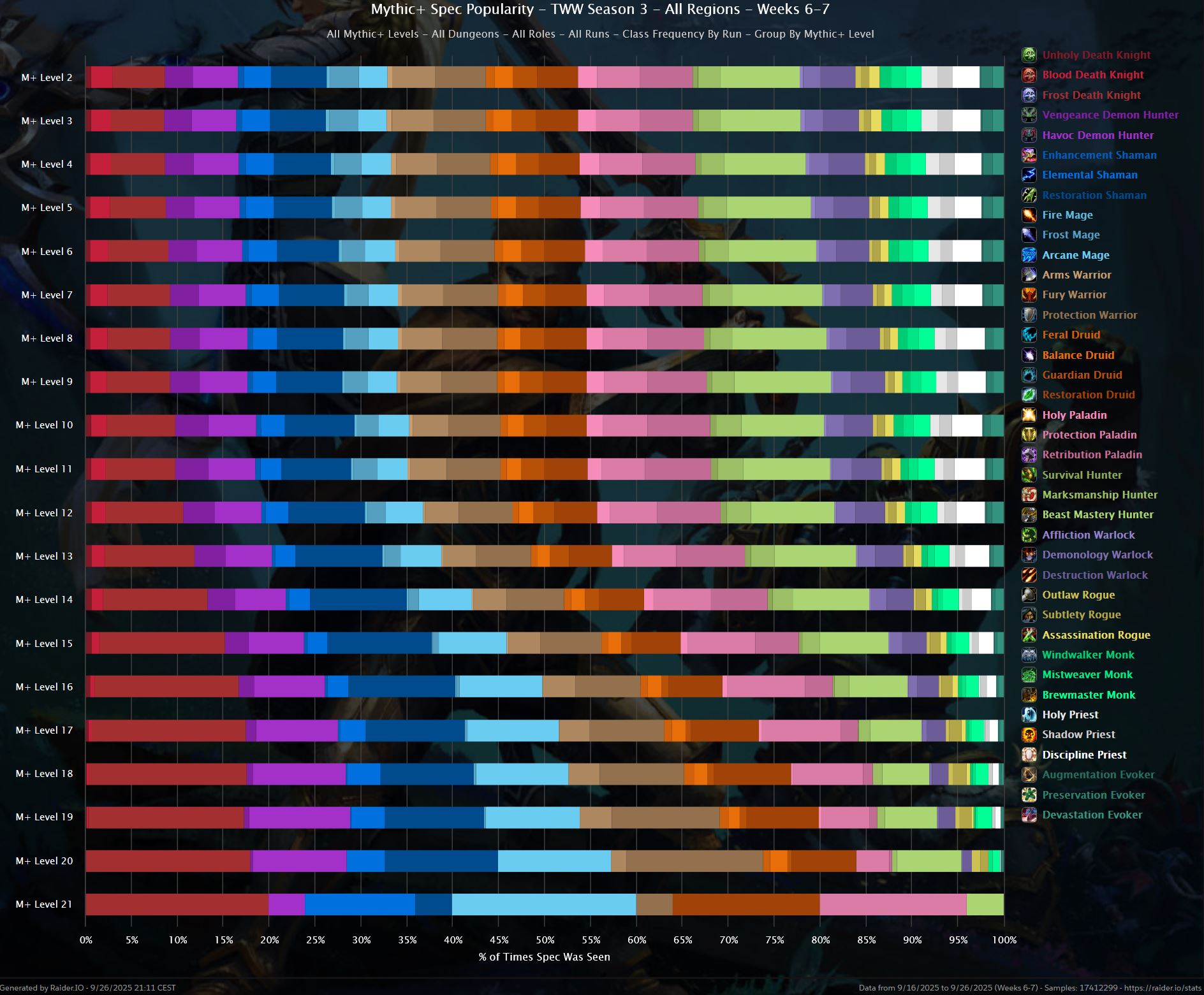Hide the Arcane Mage series label
Viewport: 1204px width, 995px height.
point(1075,255)
